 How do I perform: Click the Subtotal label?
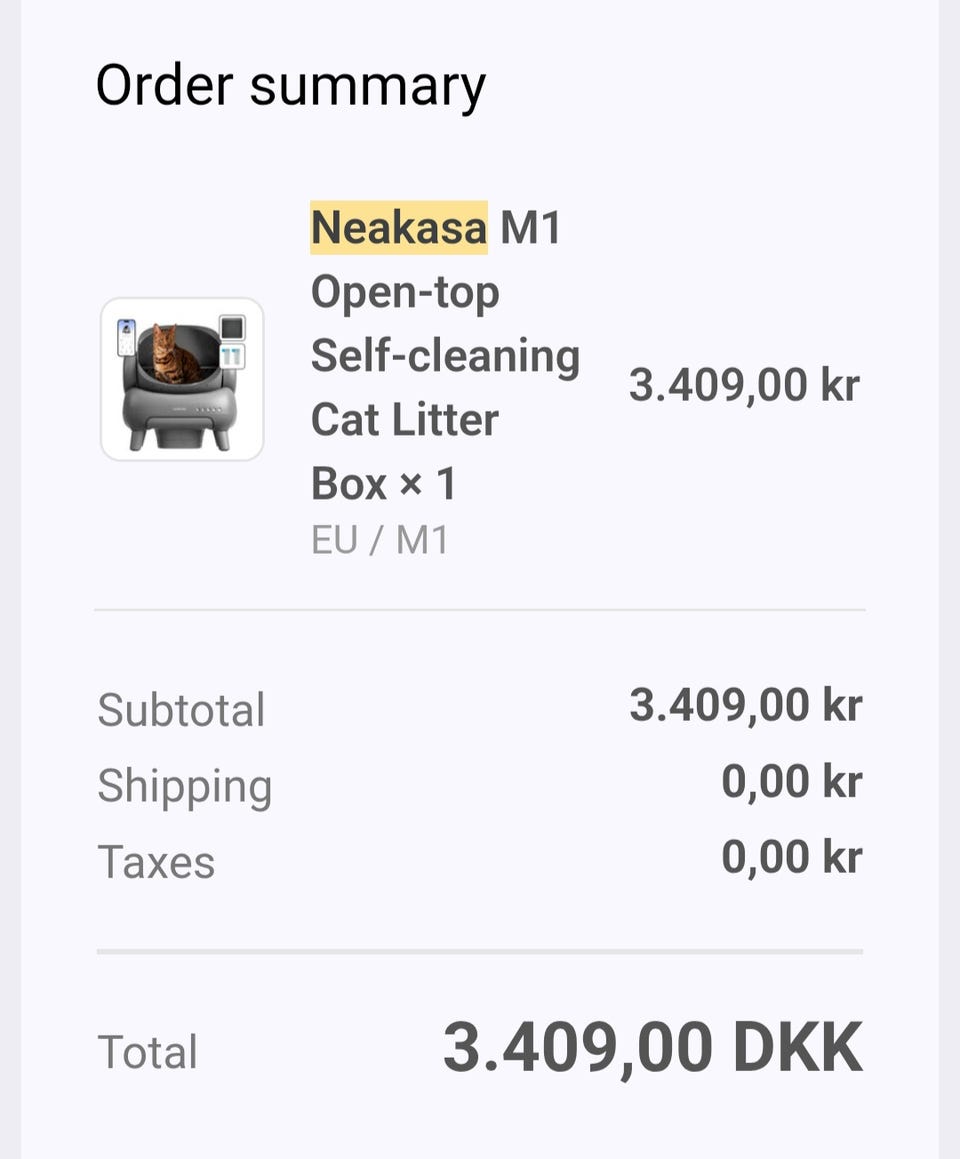tap(181, 710)
